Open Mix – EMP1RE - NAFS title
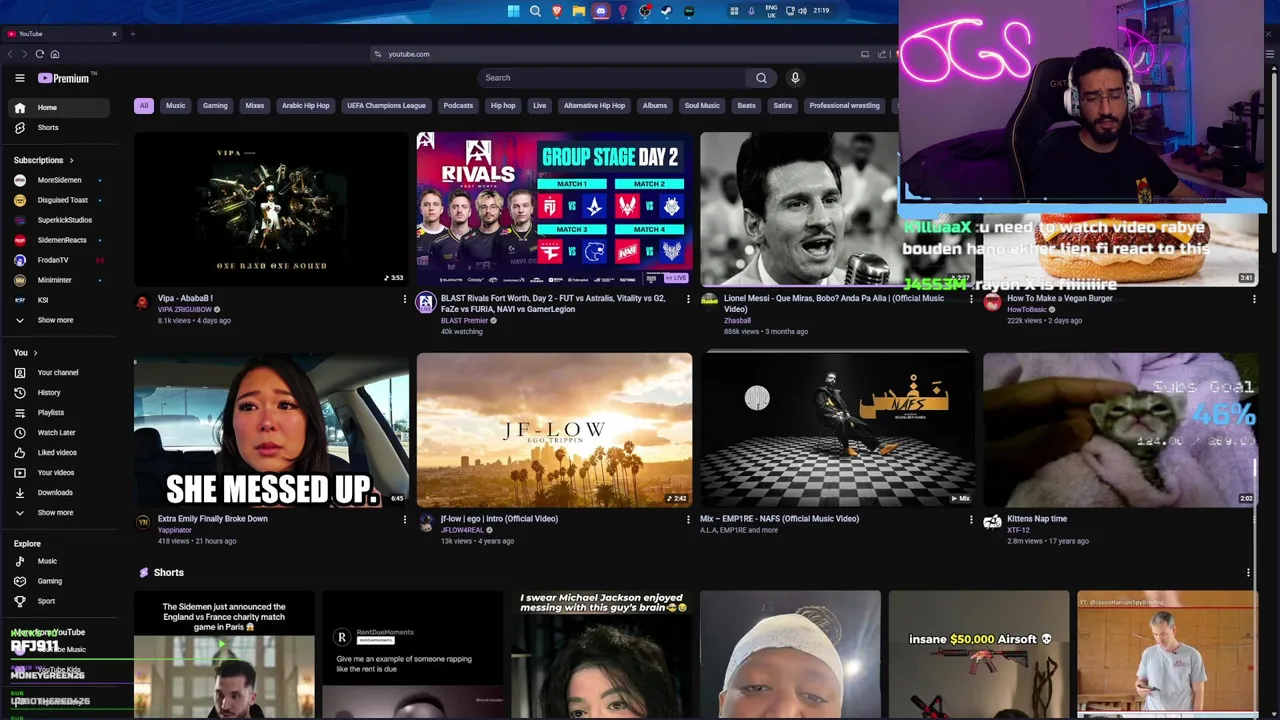 tap(779, 519)
